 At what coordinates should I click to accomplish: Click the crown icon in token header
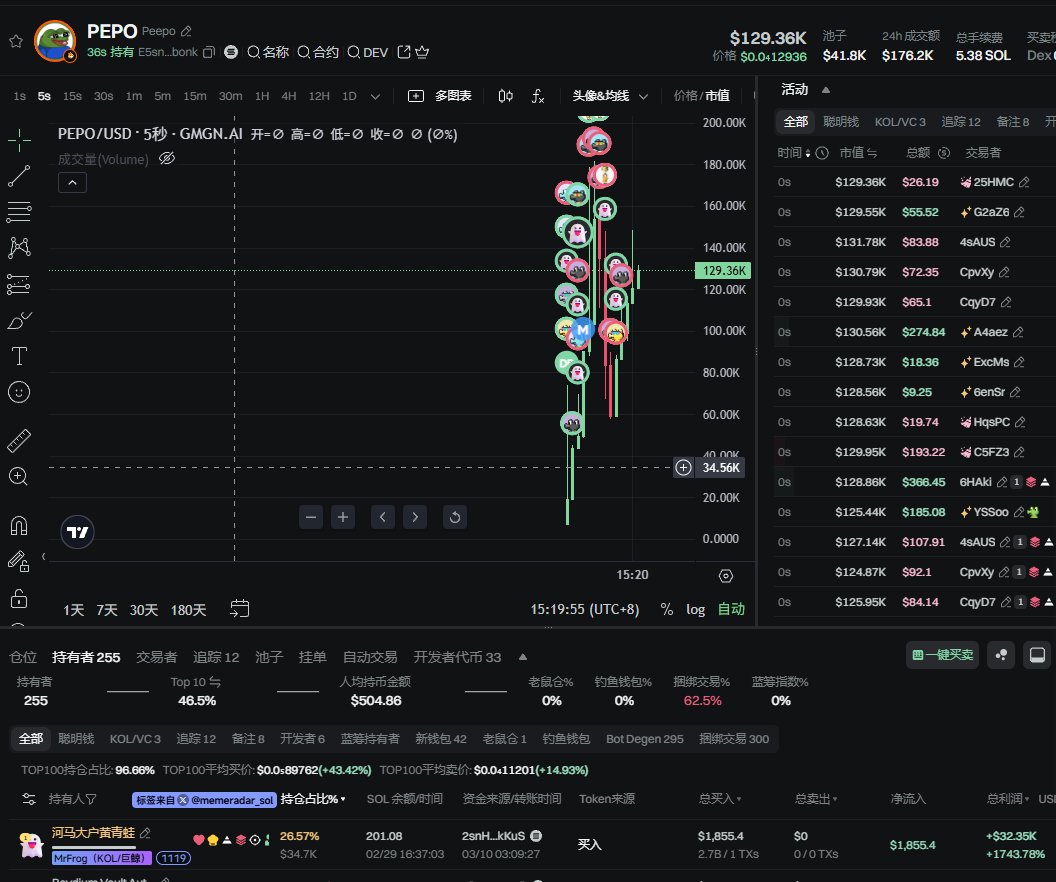[x=422, y=52]
